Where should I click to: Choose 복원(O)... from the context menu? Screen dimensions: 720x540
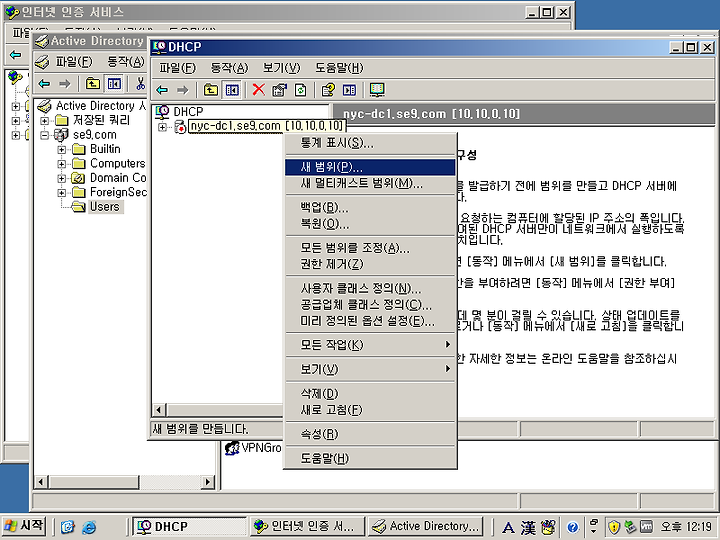[x=370, y=224]
